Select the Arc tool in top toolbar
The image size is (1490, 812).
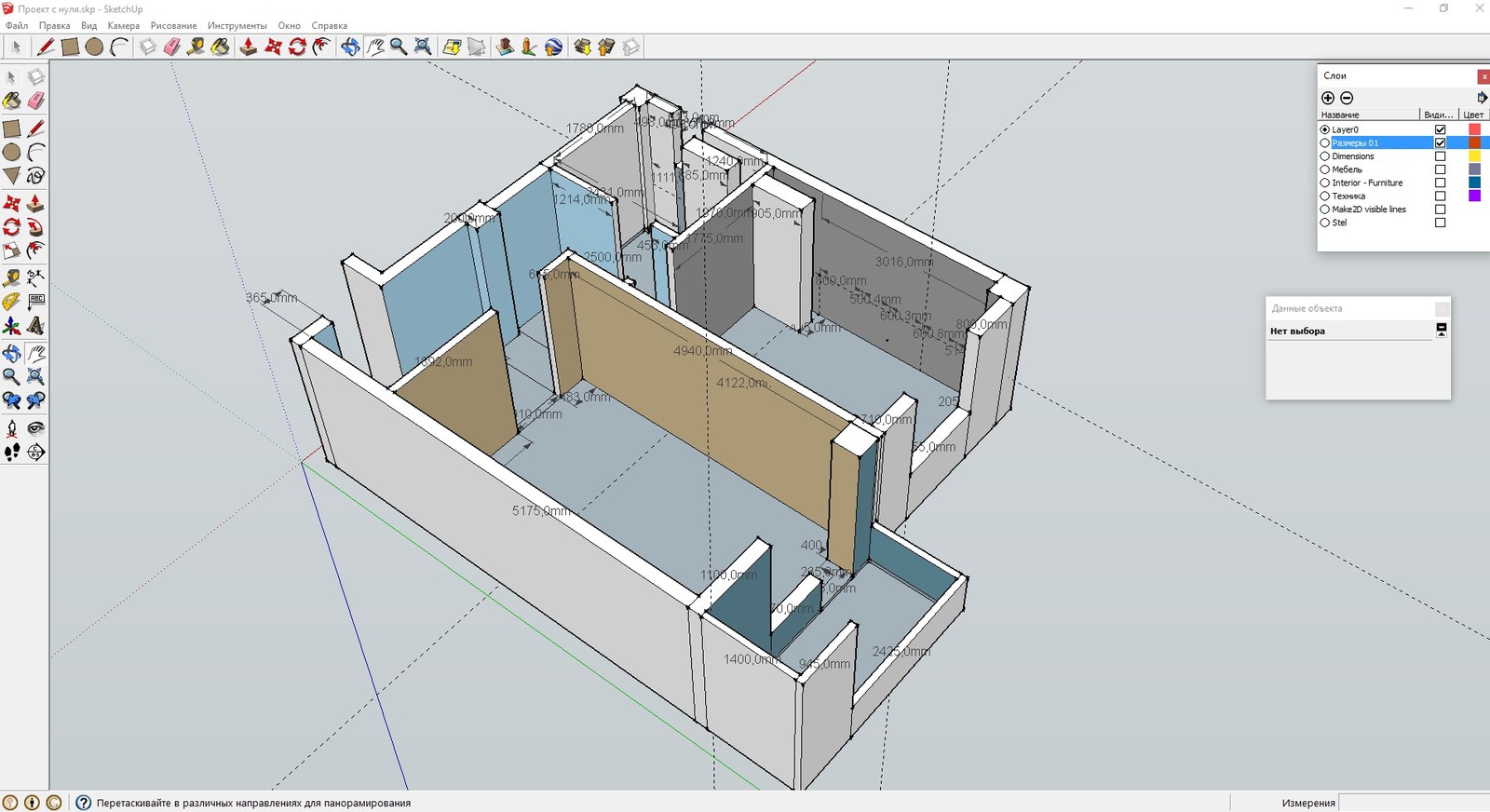point(118,47)
